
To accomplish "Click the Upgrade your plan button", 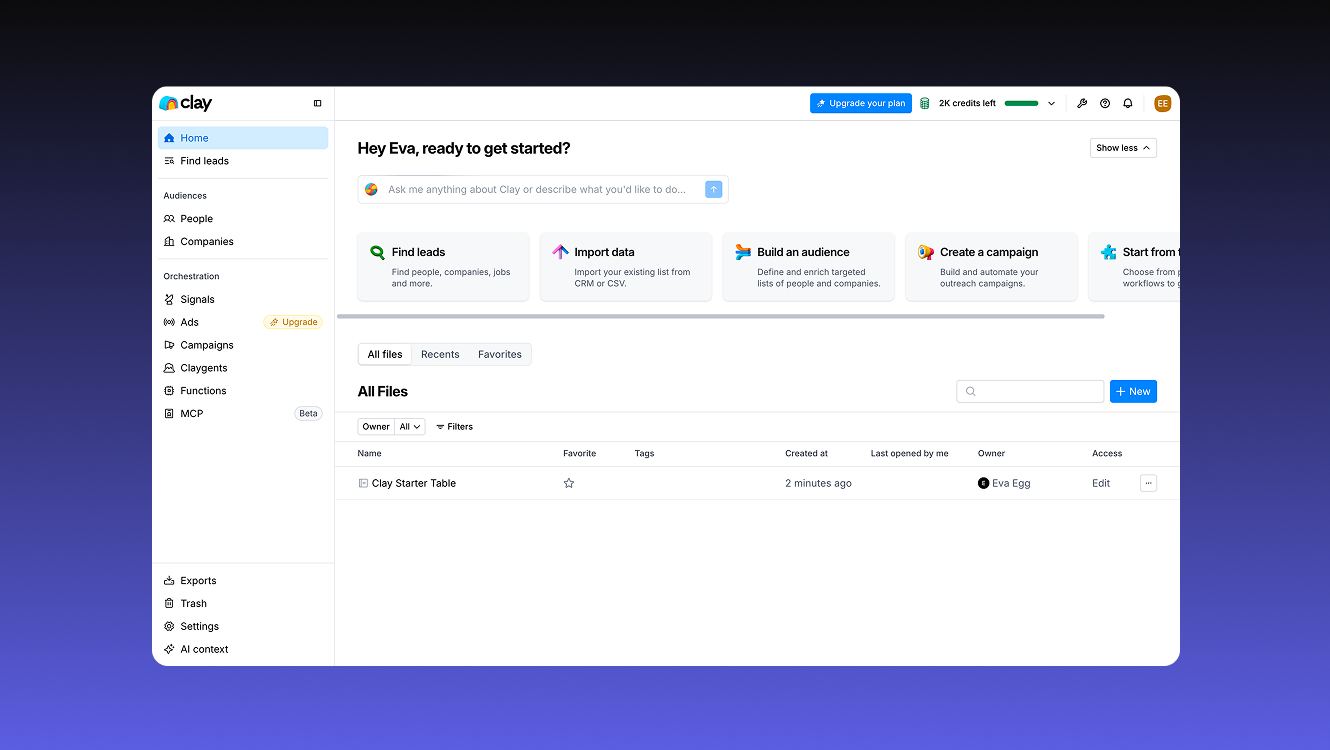I will coord(861,103).
